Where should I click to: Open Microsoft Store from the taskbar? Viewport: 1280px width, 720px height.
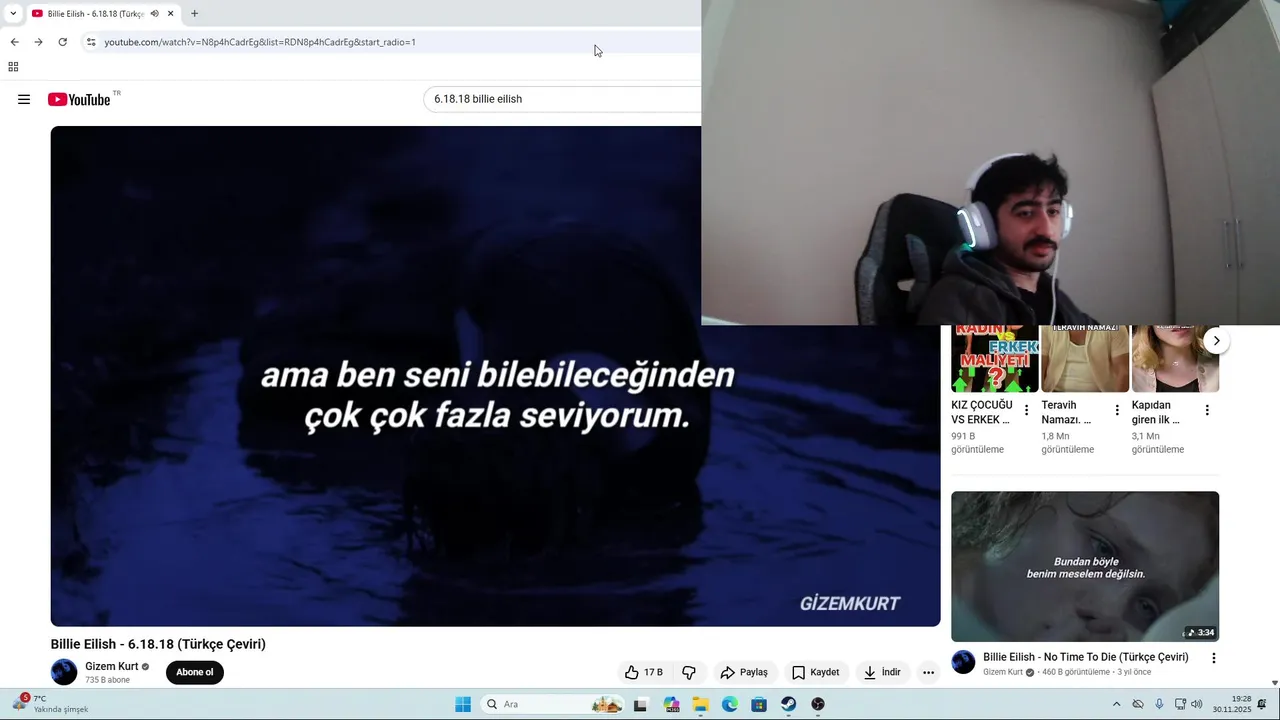[759, 704]
